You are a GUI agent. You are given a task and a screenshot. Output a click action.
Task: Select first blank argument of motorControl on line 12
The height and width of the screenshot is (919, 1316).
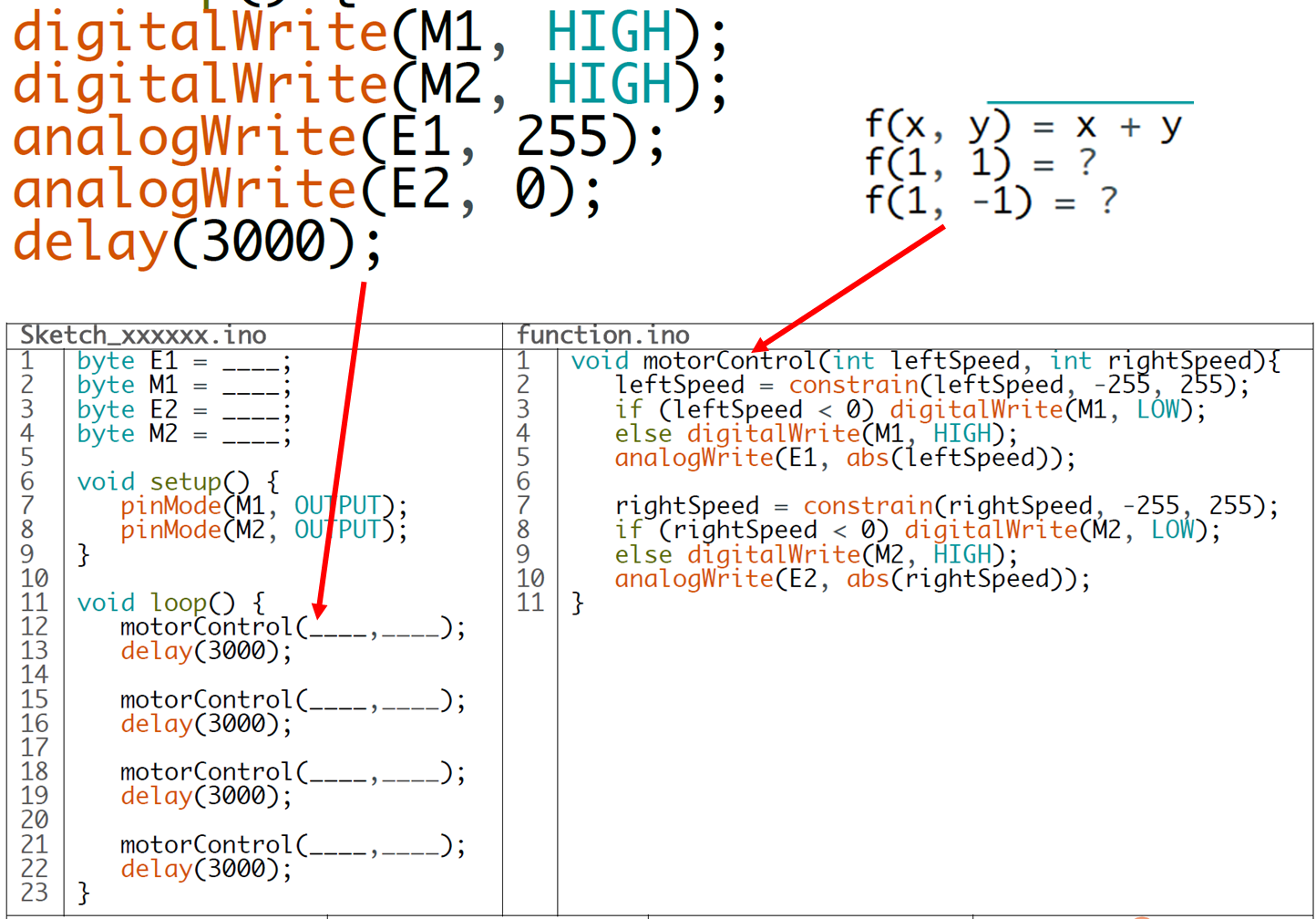click(x=337, y=628)
